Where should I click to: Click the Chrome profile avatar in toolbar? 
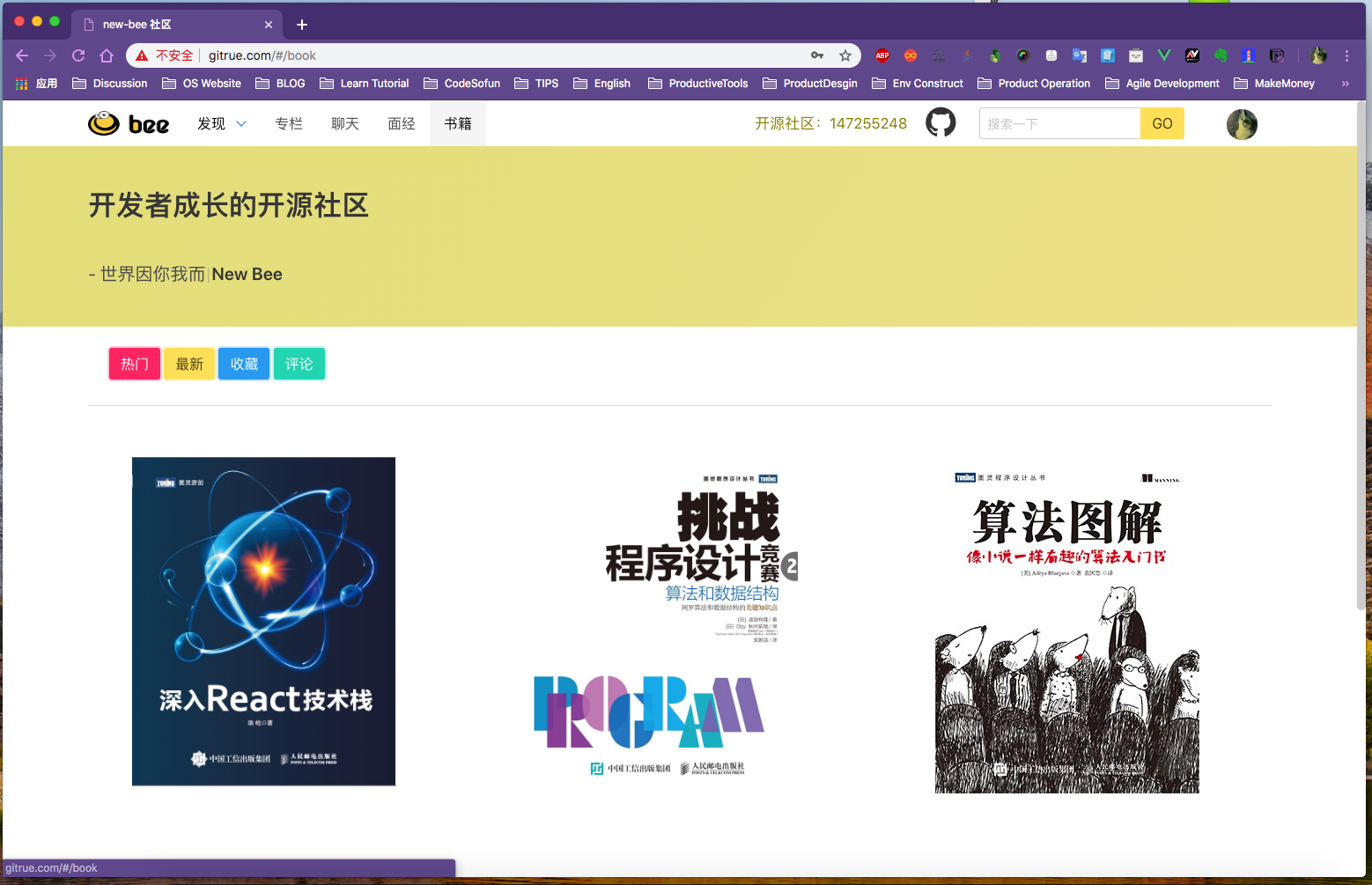point(1318,55)
